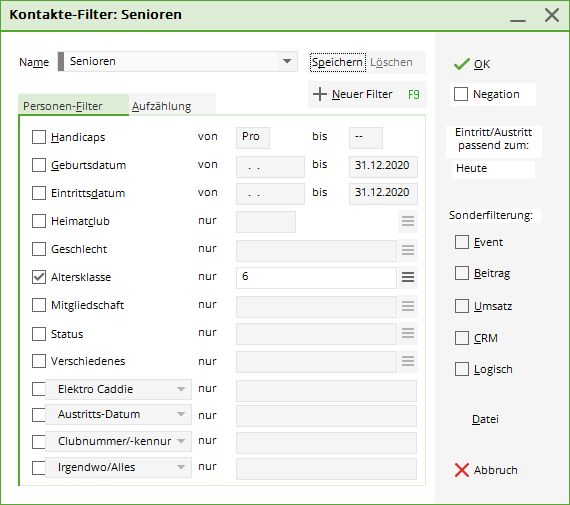
Task: Click the Speichern button
Action: coord(338,62)
